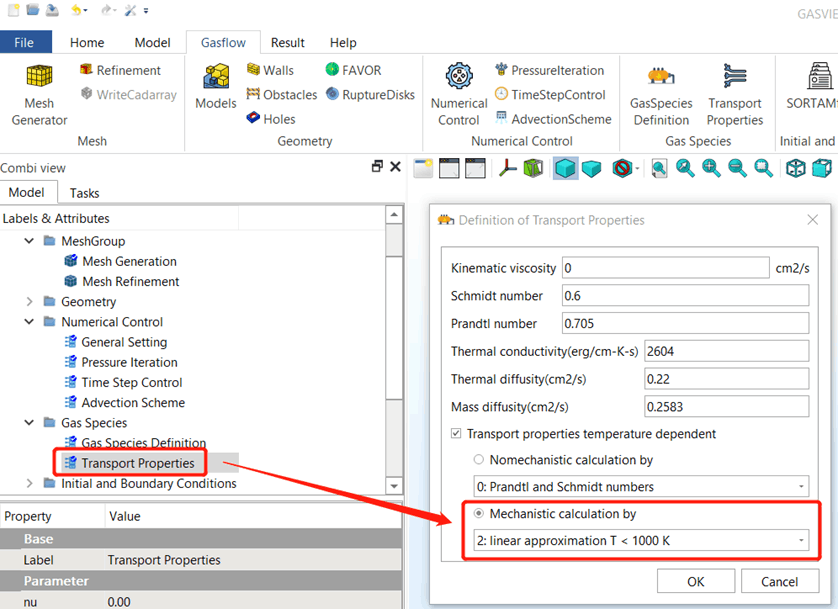Click the Mass diffusity input field
Image resolution: width=838 pixels, height=609 pixels.
(727, 407)
